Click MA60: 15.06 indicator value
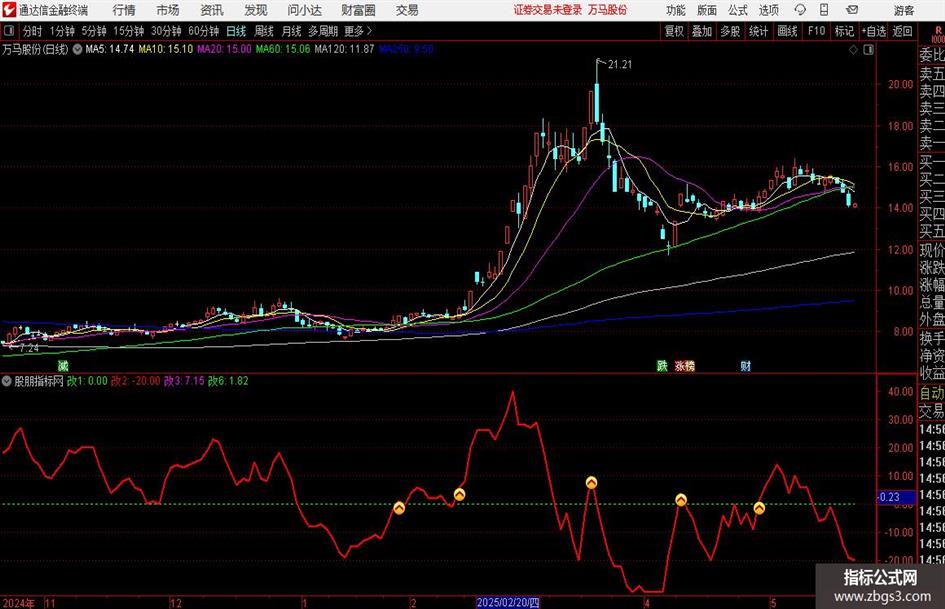 (283, 49)
